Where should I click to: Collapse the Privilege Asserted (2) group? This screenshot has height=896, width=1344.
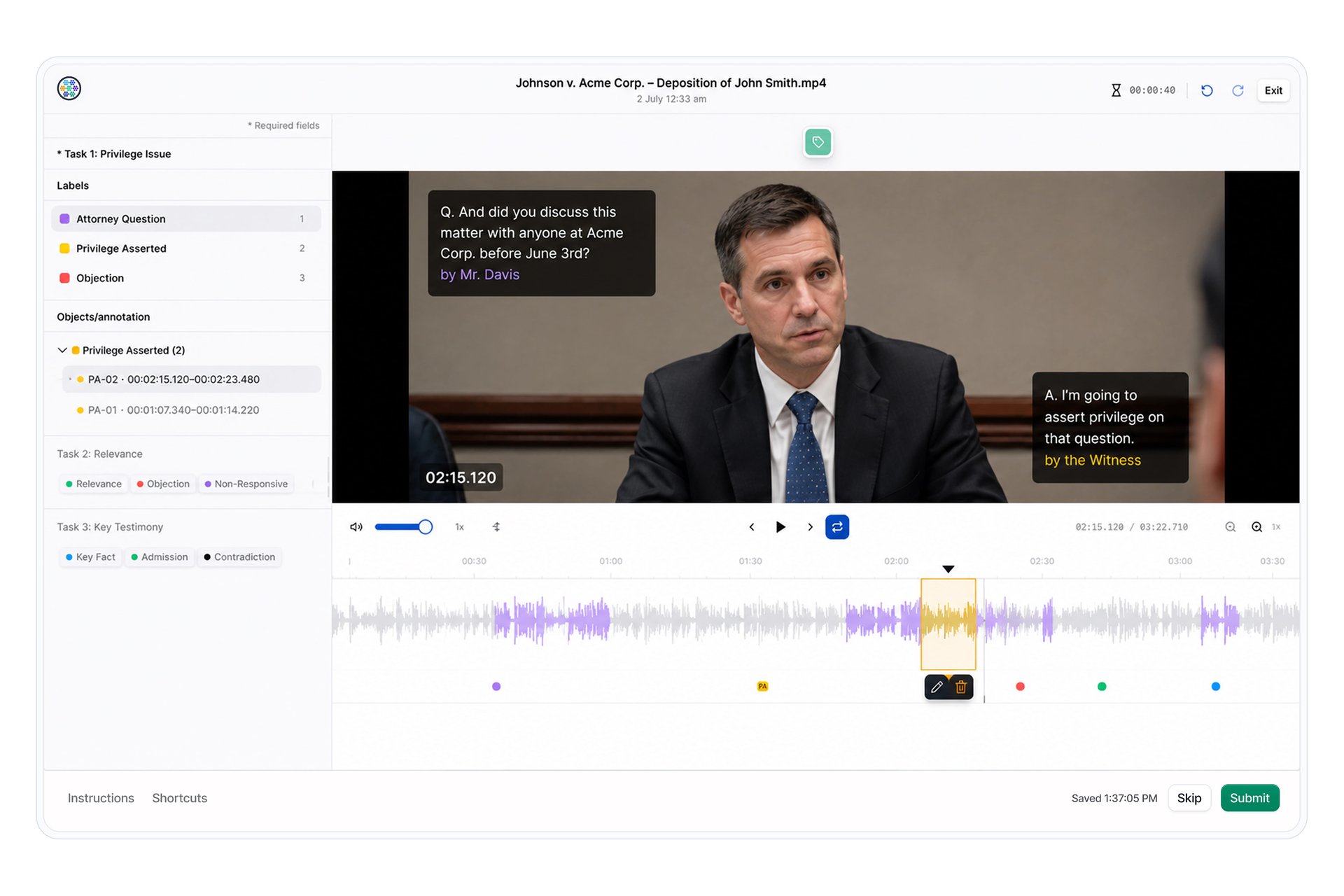click(x=62, y=350)
